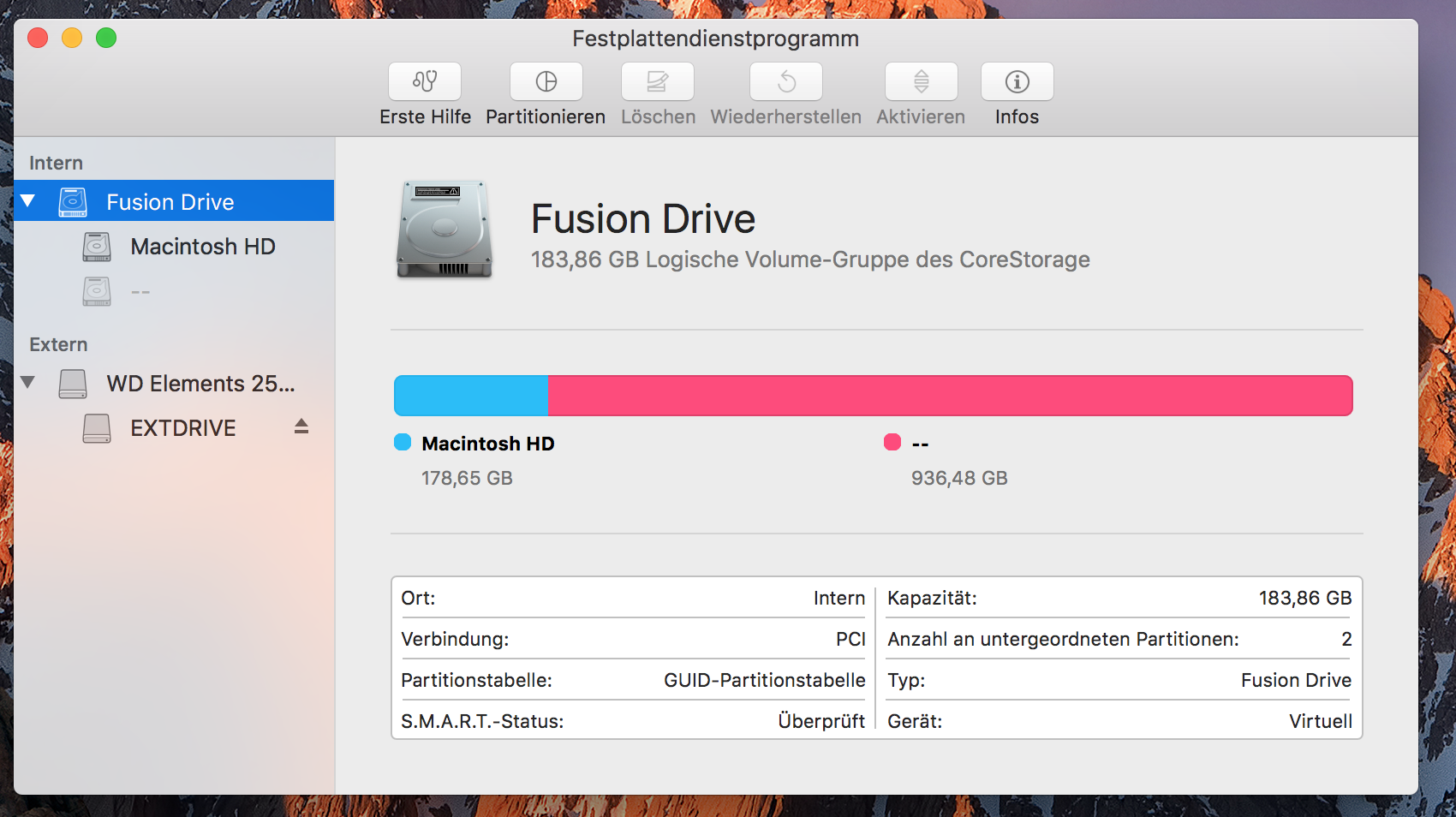Click the Macintosh HD volume icon
This screenshot has height=817, width=1456.
point(96,247)
